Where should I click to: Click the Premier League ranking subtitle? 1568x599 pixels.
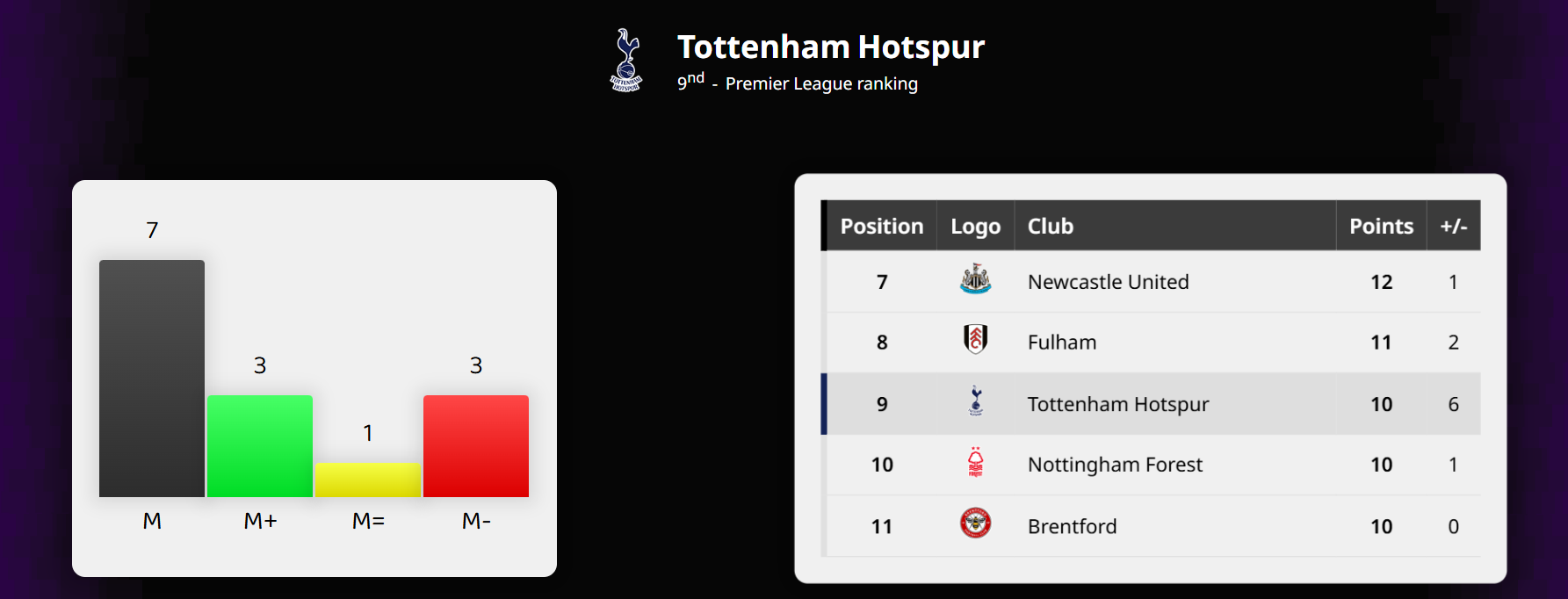click(x=821, y=83)
